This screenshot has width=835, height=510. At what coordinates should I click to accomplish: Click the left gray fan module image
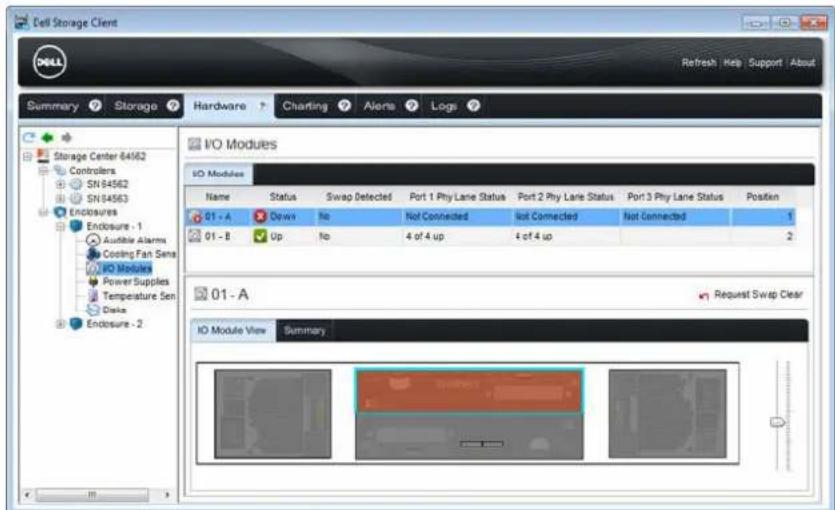pos(273,414)
